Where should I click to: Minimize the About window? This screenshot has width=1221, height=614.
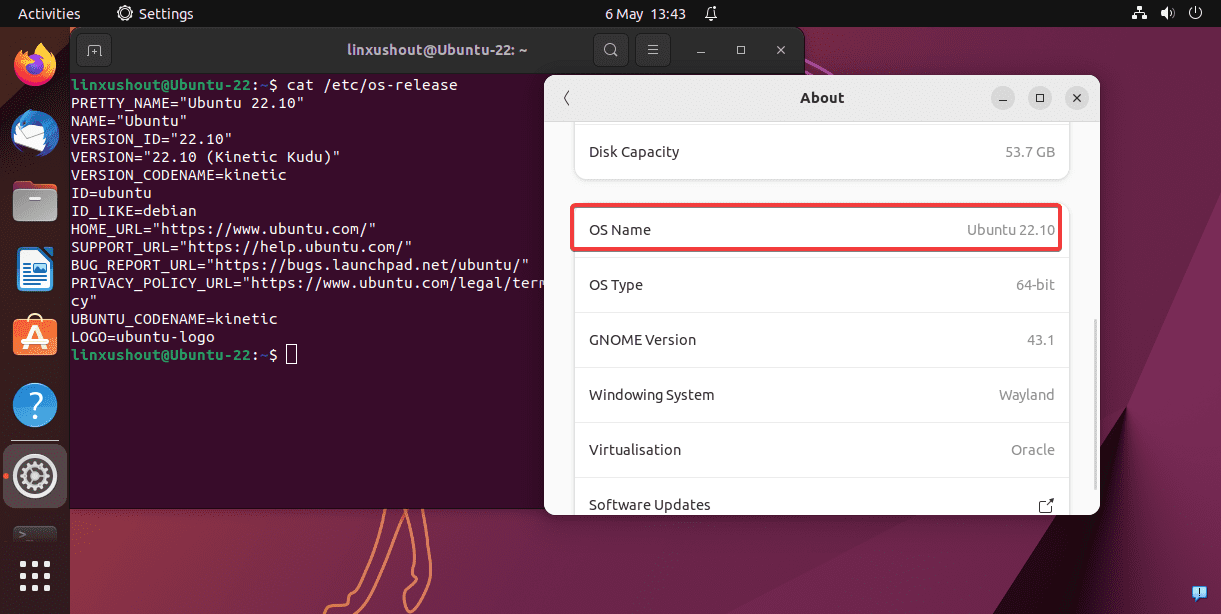(x=1004, y=98)
